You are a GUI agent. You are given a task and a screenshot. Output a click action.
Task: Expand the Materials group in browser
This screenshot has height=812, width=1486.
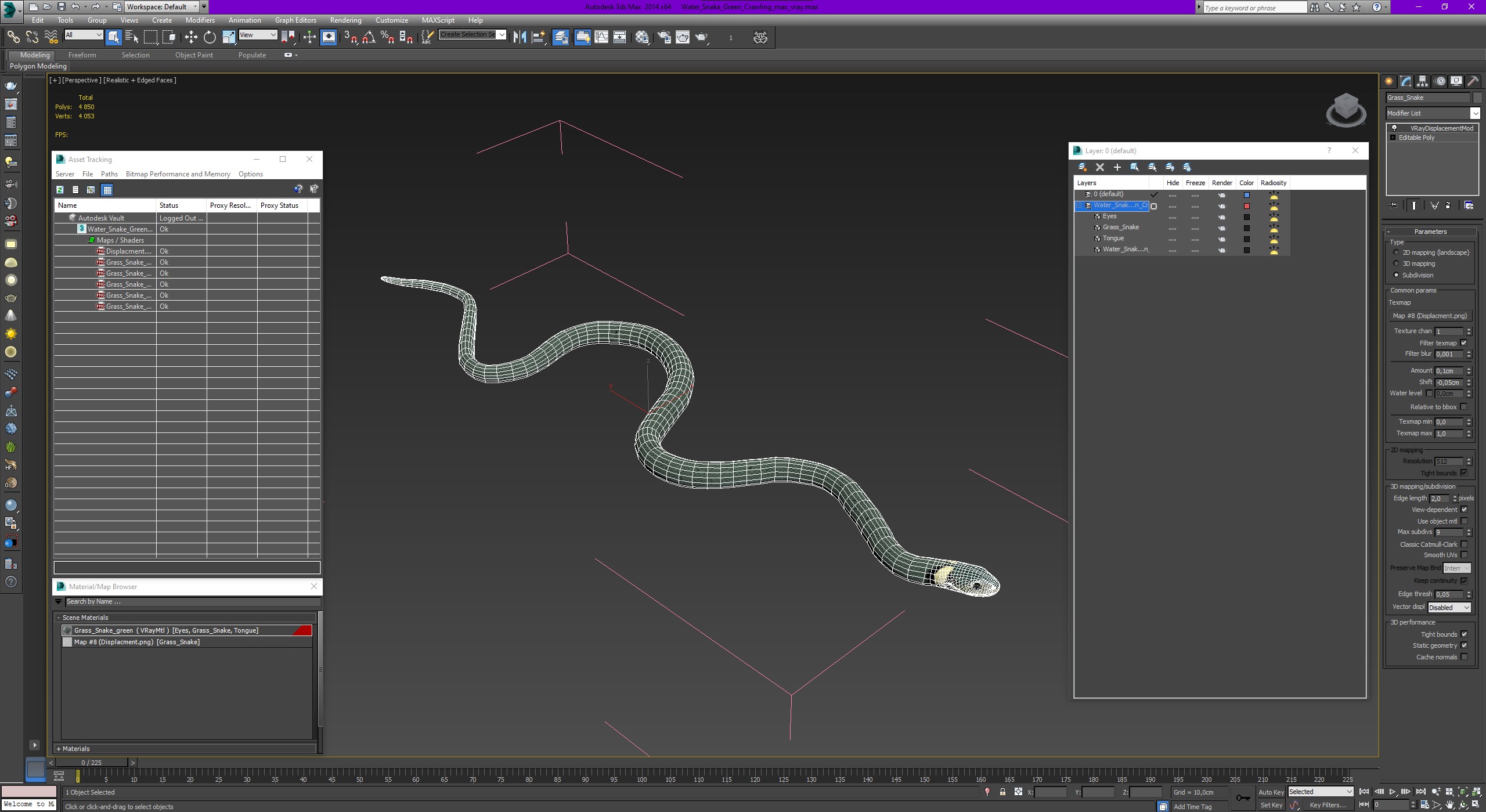point(59,749)
